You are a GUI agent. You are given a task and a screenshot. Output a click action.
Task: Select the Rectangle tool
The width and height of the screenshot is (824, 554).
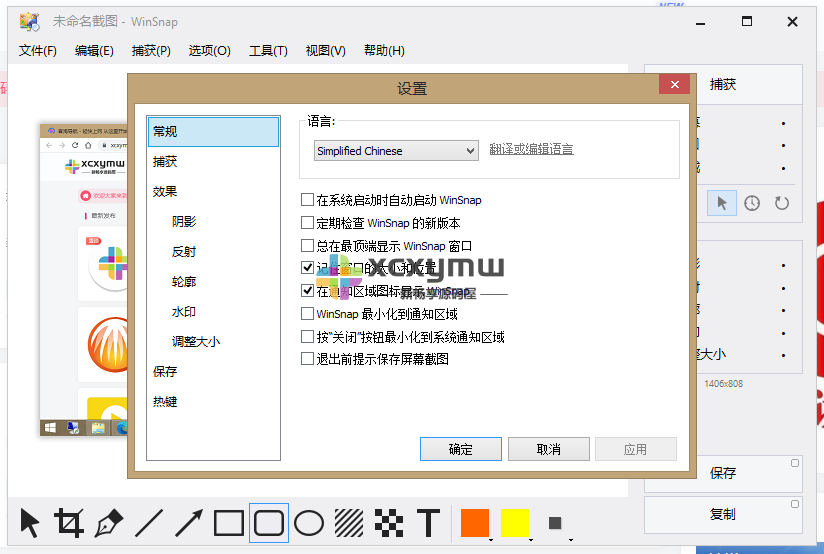pyautogui.click(x=229, y=522)
